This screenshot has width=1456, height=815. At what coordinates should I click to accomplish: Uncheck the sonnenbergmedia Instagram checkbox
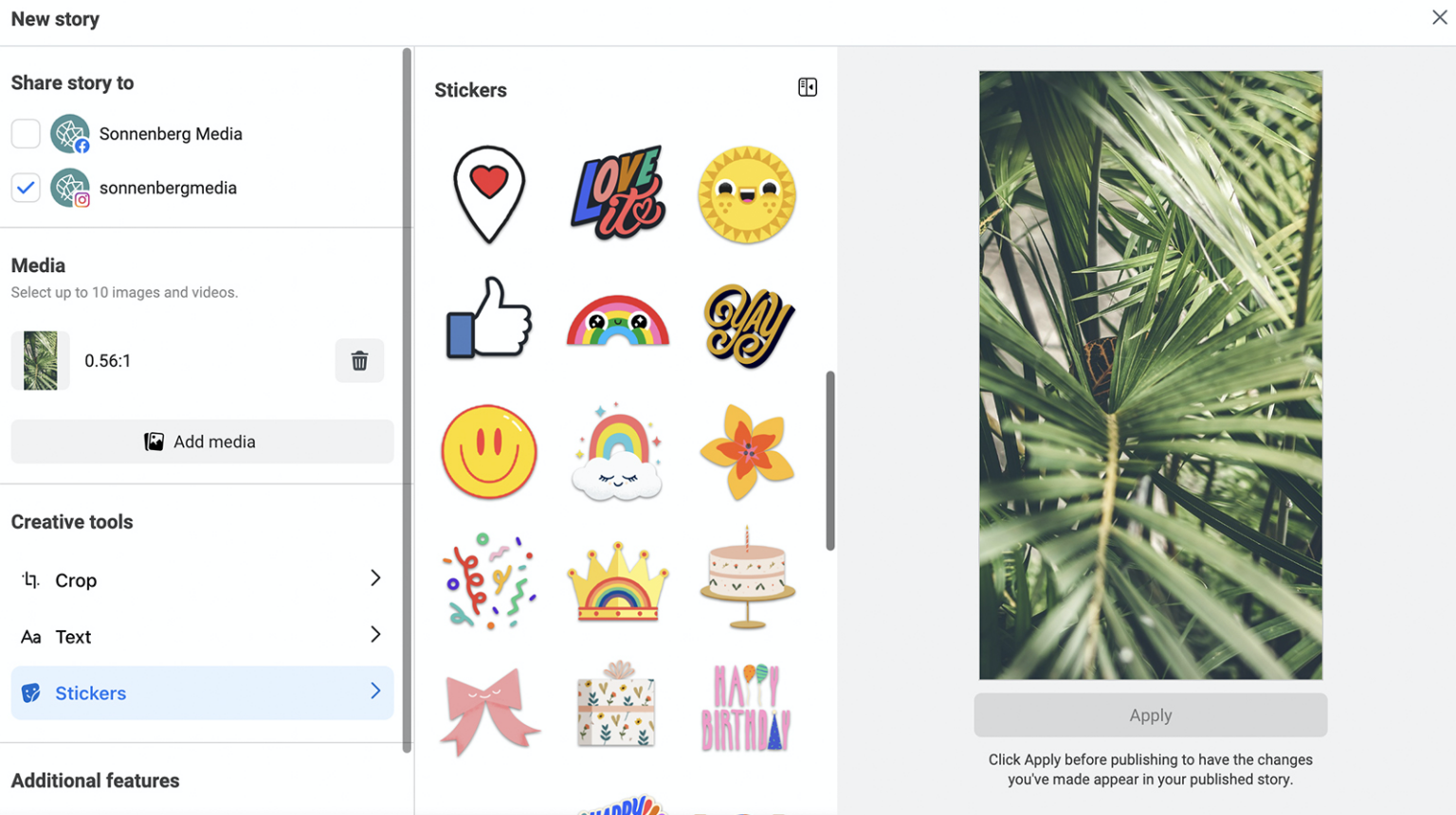[x=26, y=188]
